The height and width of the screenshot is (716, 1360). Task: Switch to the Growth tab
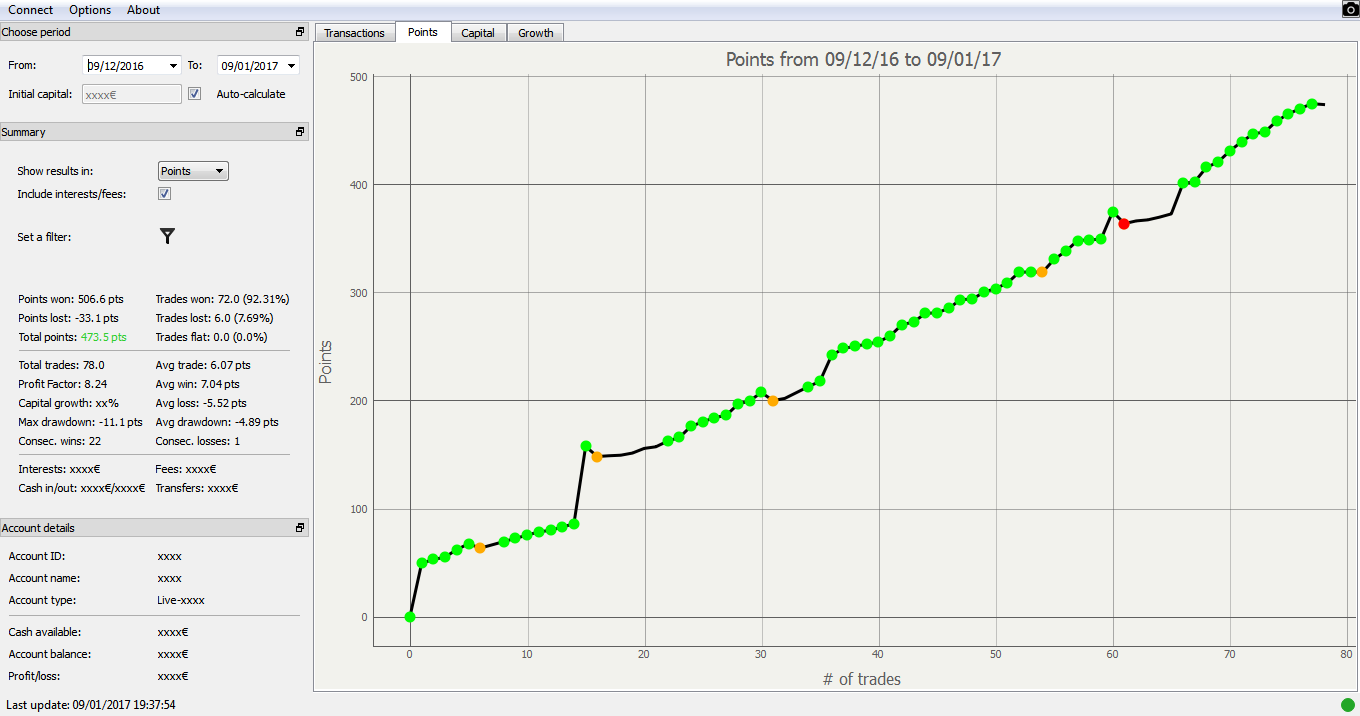pos(535,33)
